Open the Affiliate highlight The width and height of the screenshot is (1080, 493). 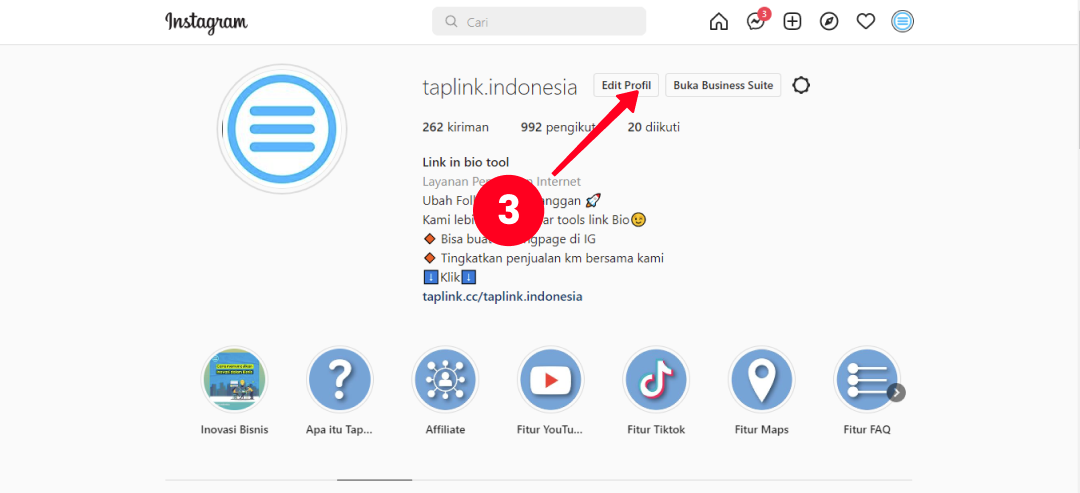[x=445, y=379]
